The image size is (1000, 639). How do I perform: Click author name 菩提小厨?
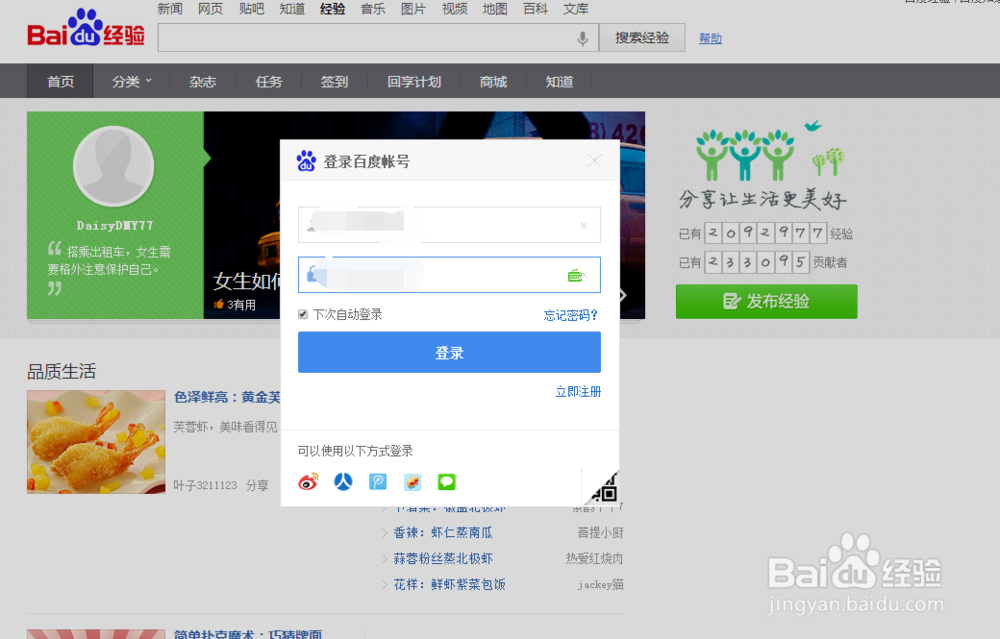(600, 532)
